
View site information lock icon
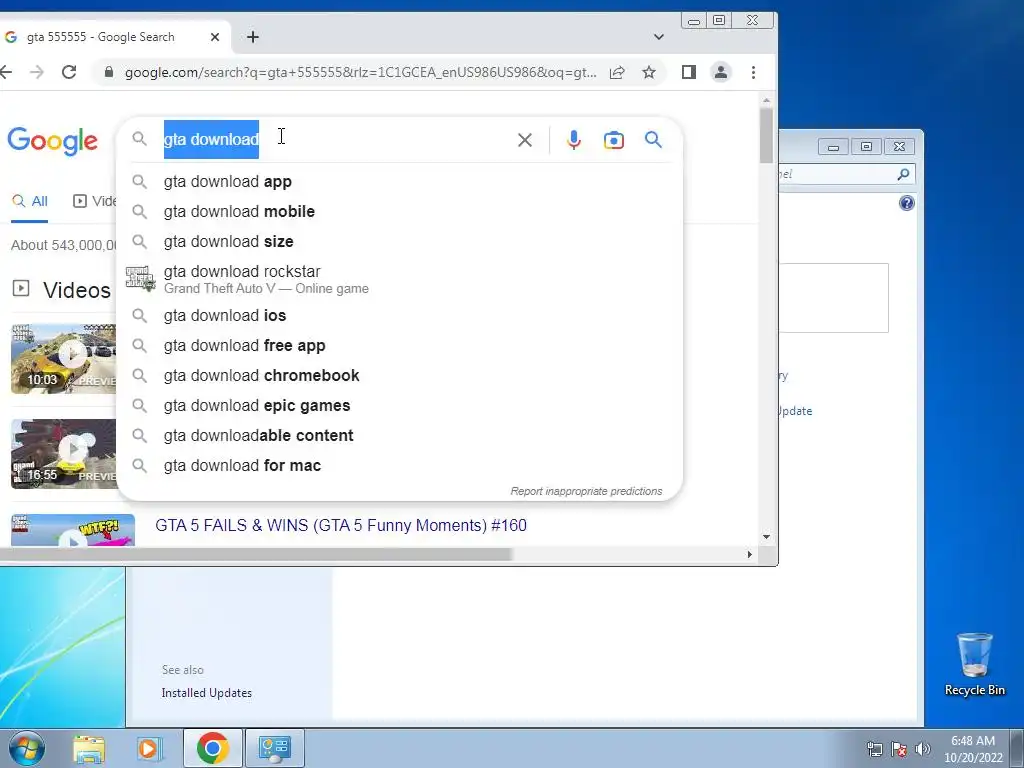(109, 72)
